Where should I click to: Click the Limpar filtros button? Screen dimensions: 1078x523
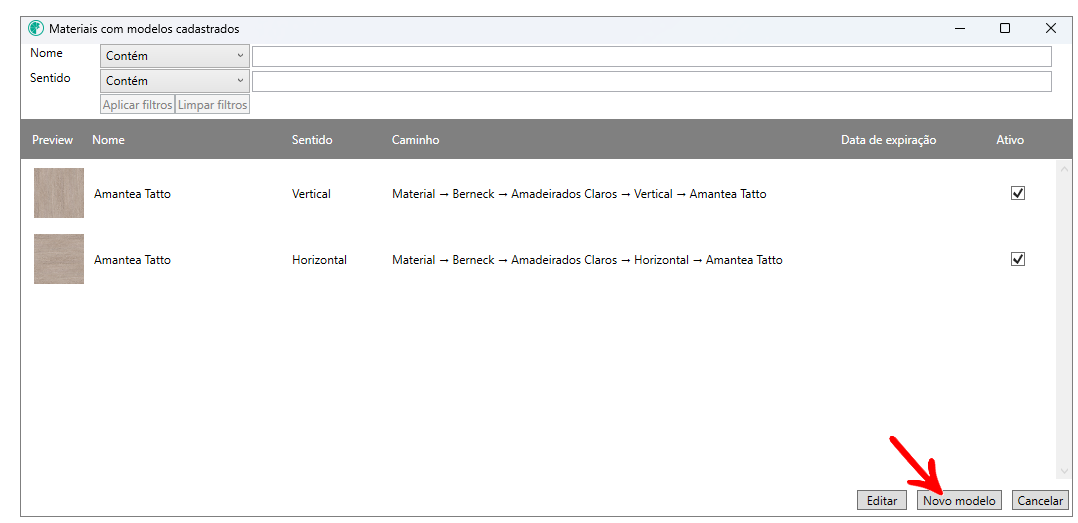click(212, 105)
